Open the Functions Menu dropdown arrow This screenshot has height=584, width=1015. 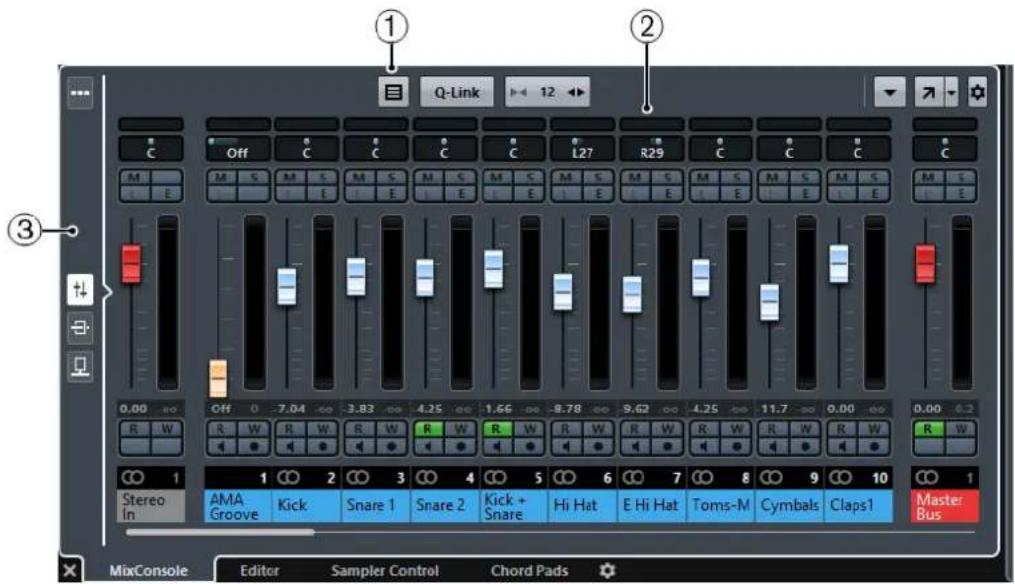point(890,93)
